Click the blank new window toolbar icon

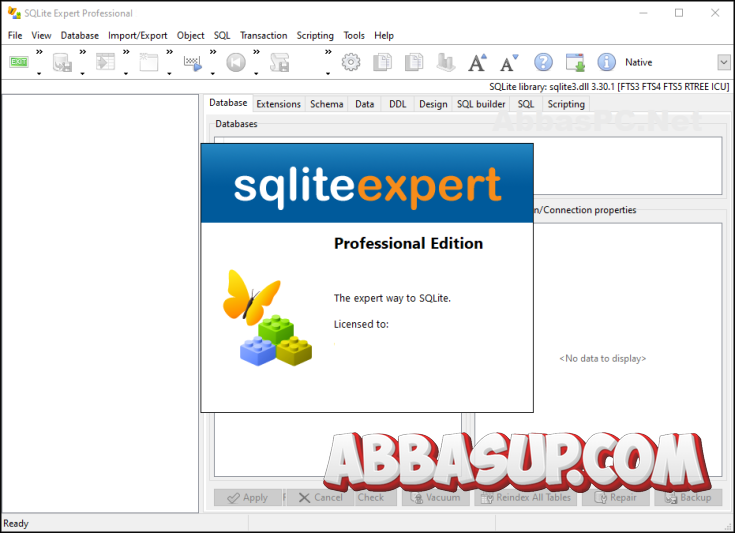coord(149,62)
